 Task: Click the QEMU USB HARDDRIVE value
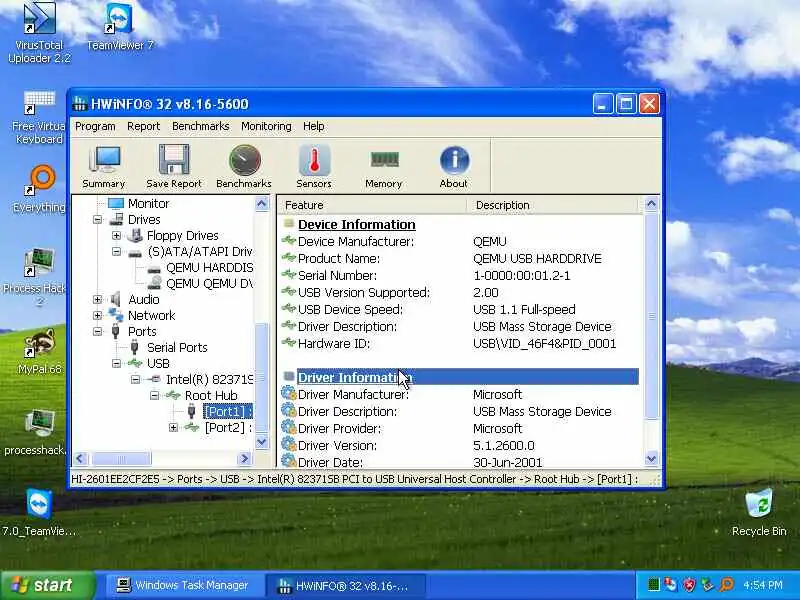(537, 259)
